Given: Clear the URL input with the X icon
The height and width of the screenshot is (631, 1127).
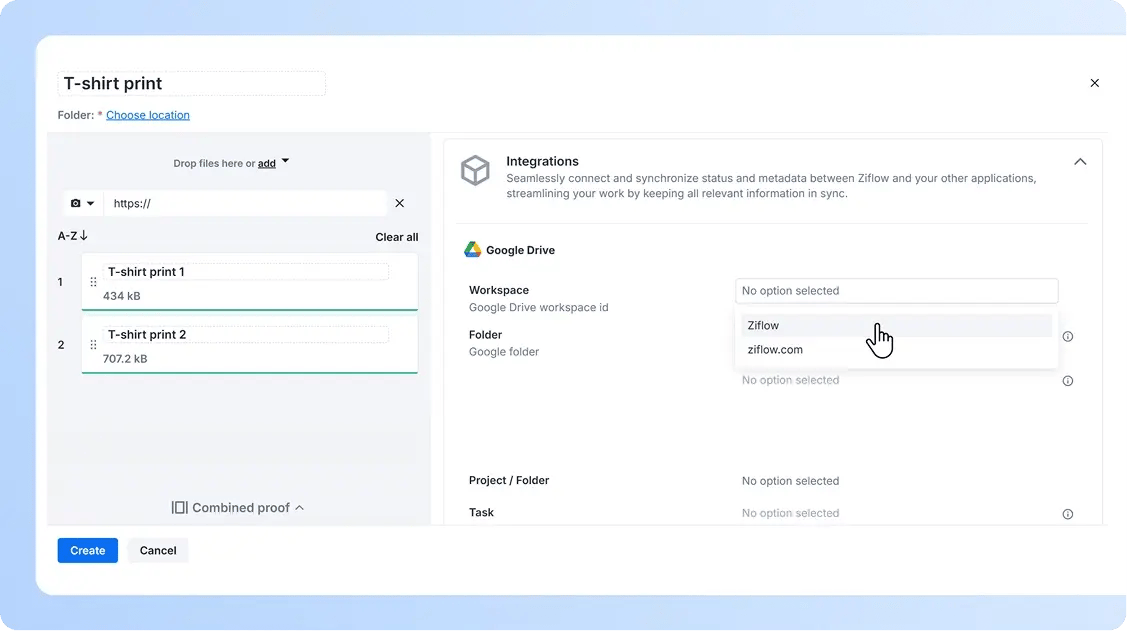Looking at the screenshot, I should [399, 203].
